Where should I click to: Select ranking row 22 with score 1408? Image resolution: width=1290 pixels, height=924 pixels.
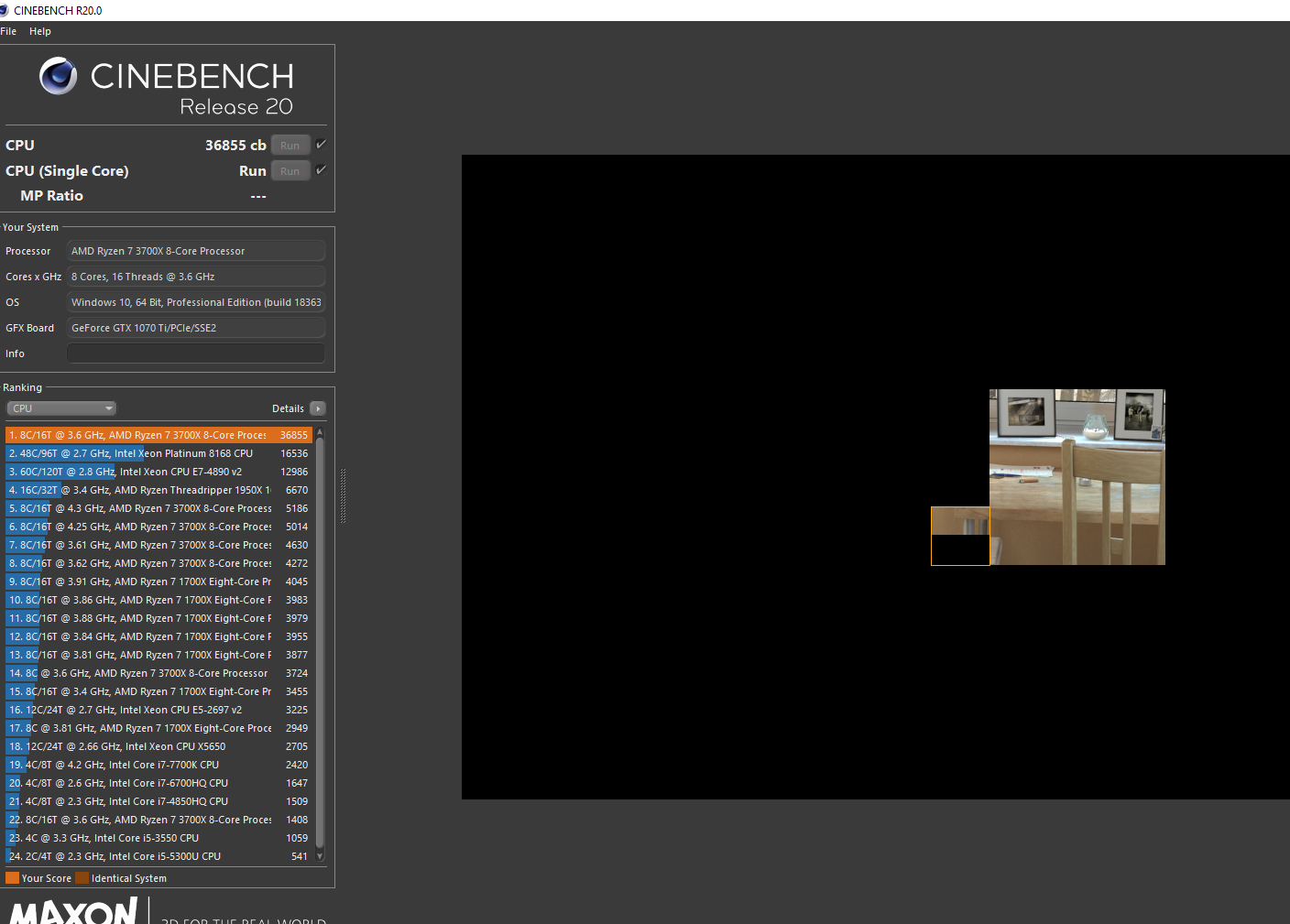(x=159, y=820)
